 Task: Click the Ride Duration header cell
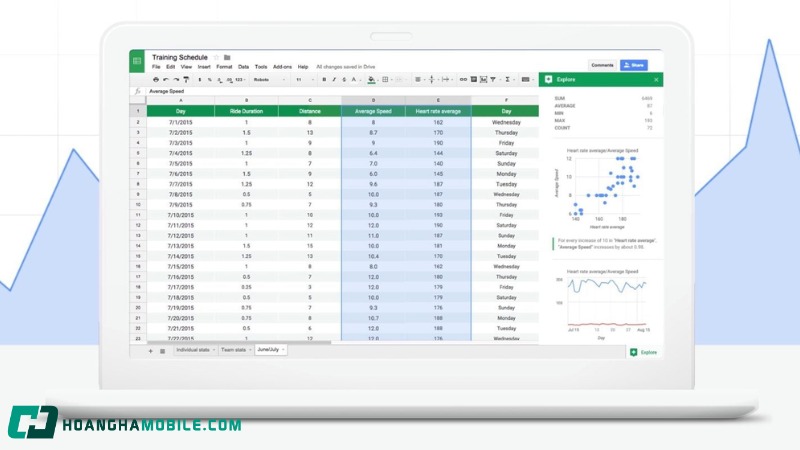(246, 111)
